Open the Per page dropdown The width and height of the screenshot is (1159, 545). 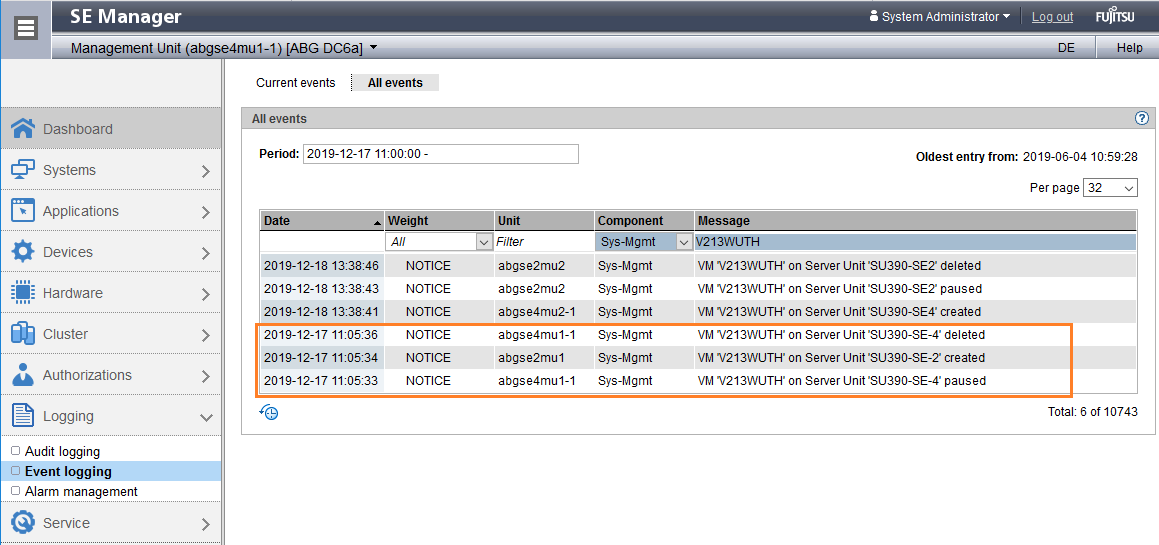(x=1110, y=188)
